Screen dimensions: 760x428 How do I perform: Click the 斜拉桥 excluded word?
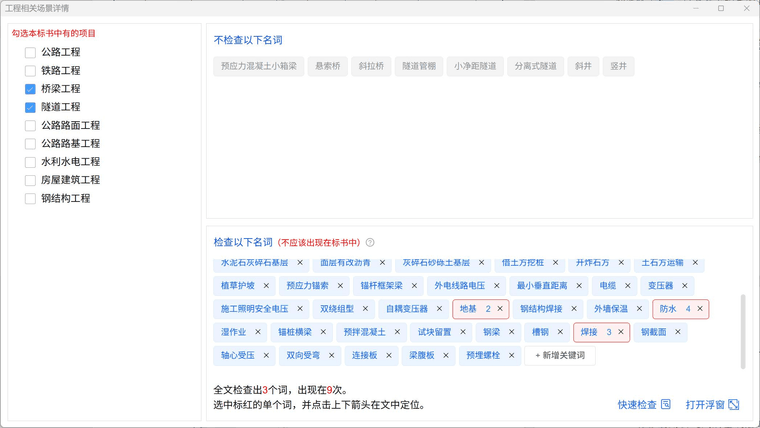click(371, 66)
